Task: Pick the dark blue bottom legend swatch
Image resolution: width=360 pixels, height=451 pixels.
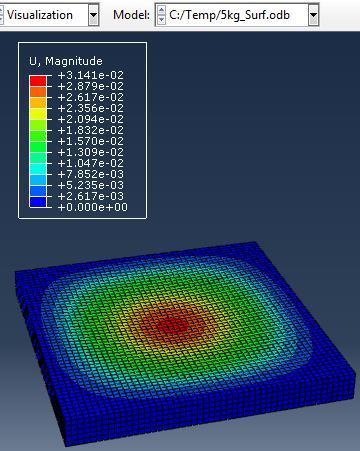Action: 38,202
